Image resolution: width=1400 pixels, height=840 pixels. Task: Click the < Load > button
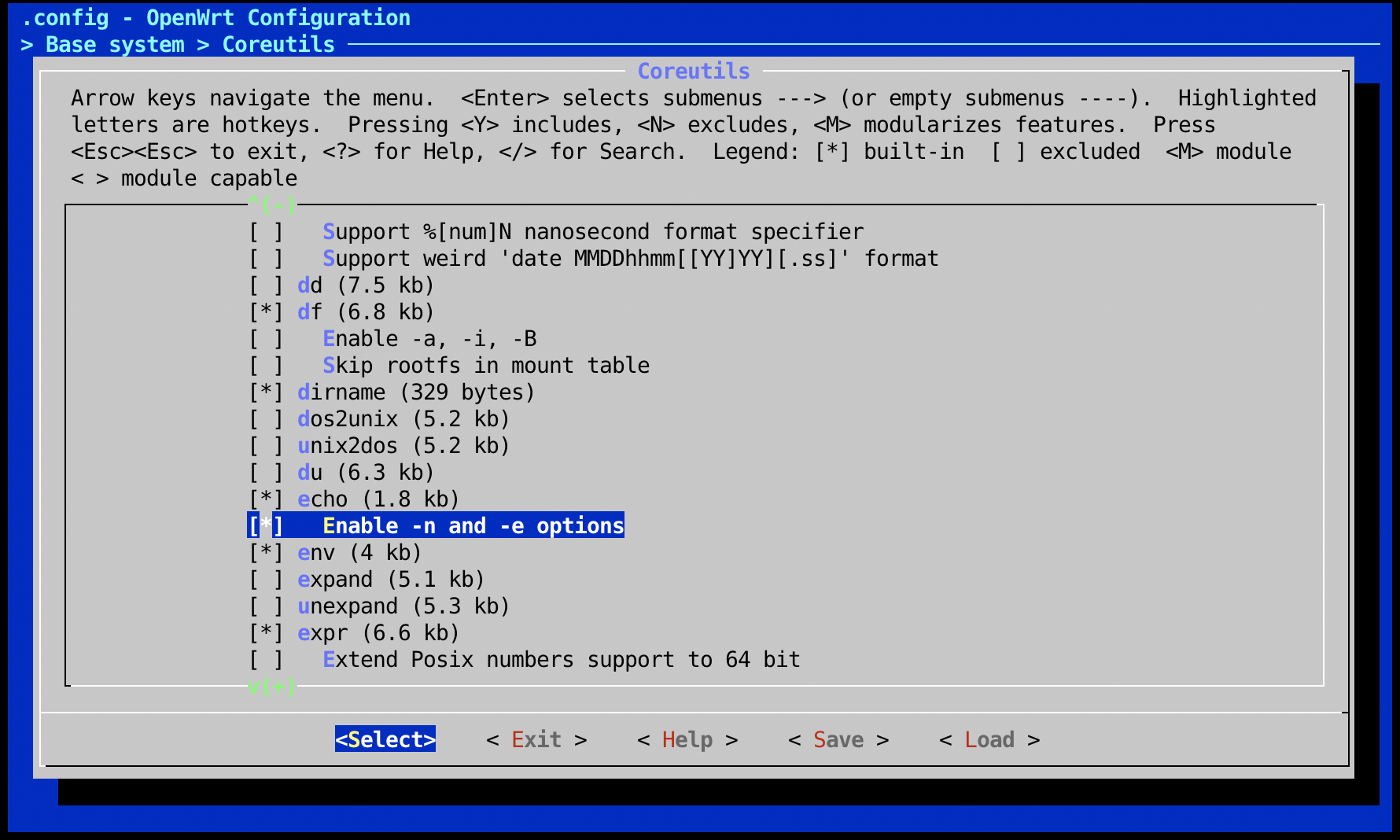pyautogui.click(x=989, y=740)
